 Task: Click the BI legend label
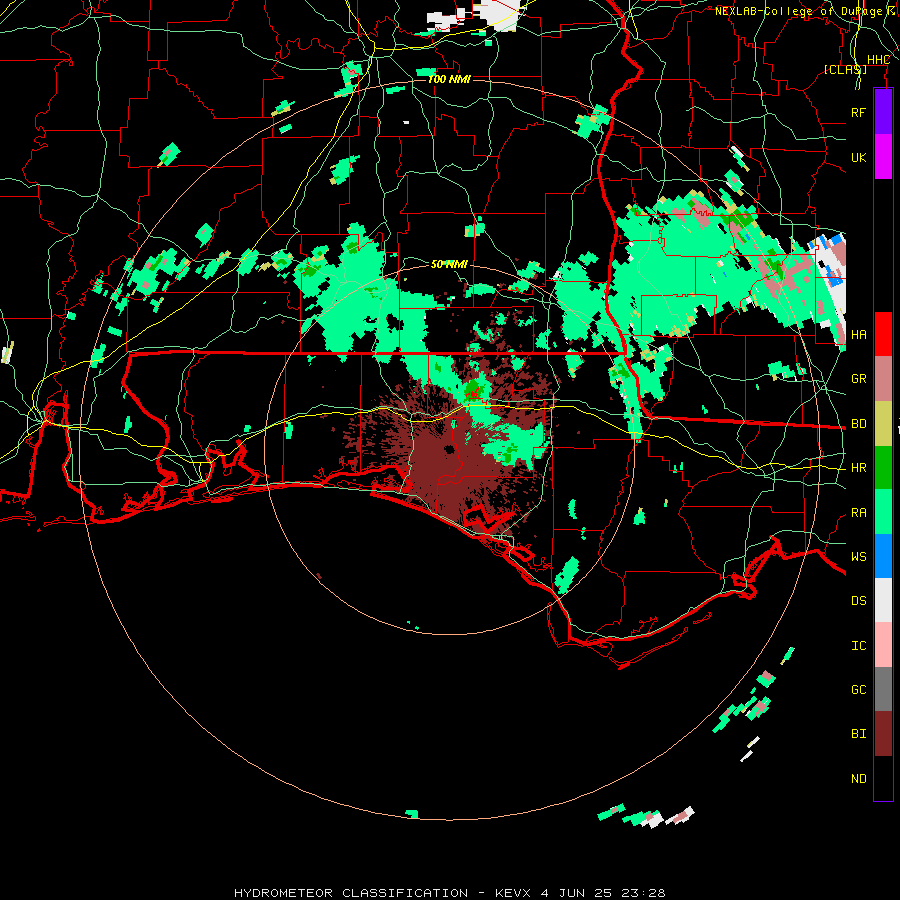pos(859,734)
